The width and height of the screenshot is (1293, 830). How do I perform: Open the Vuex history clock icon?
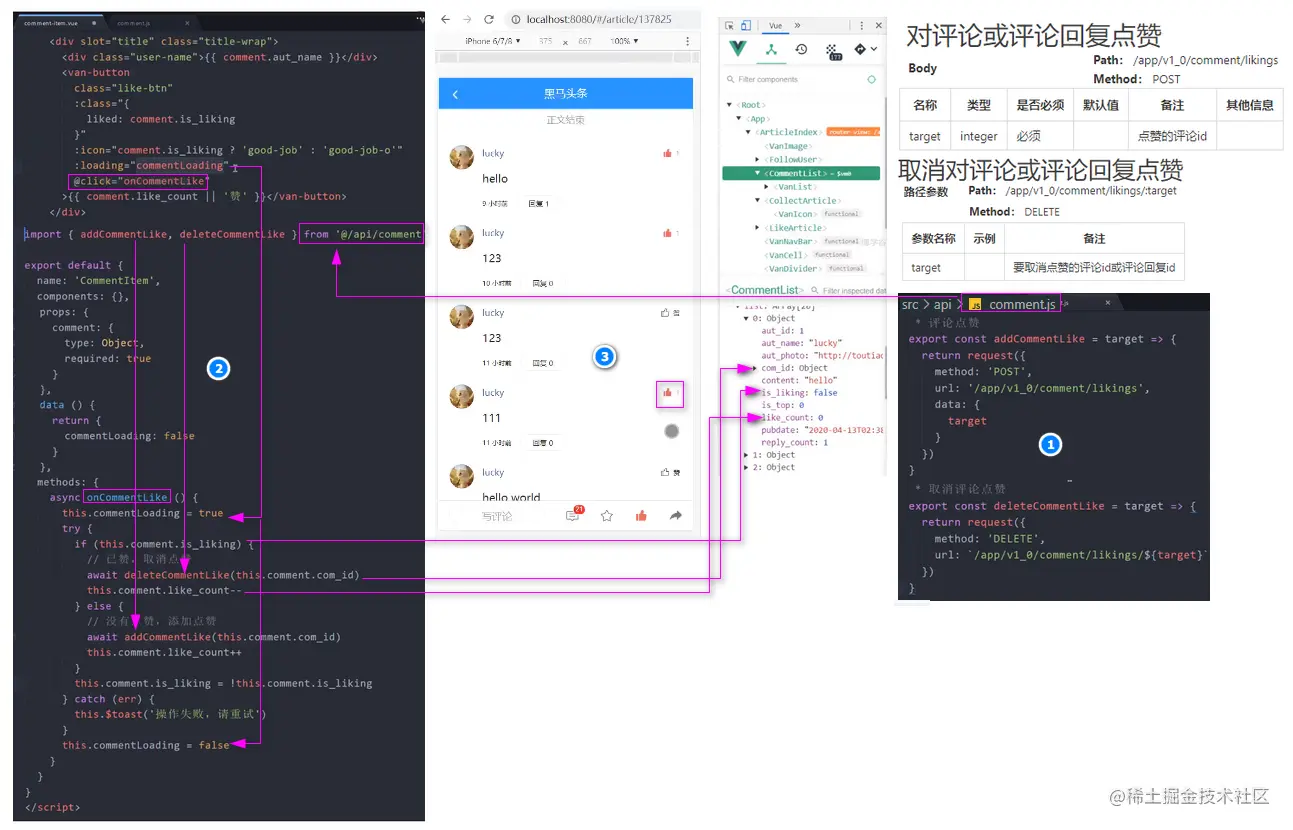click(x=801, y=49)
